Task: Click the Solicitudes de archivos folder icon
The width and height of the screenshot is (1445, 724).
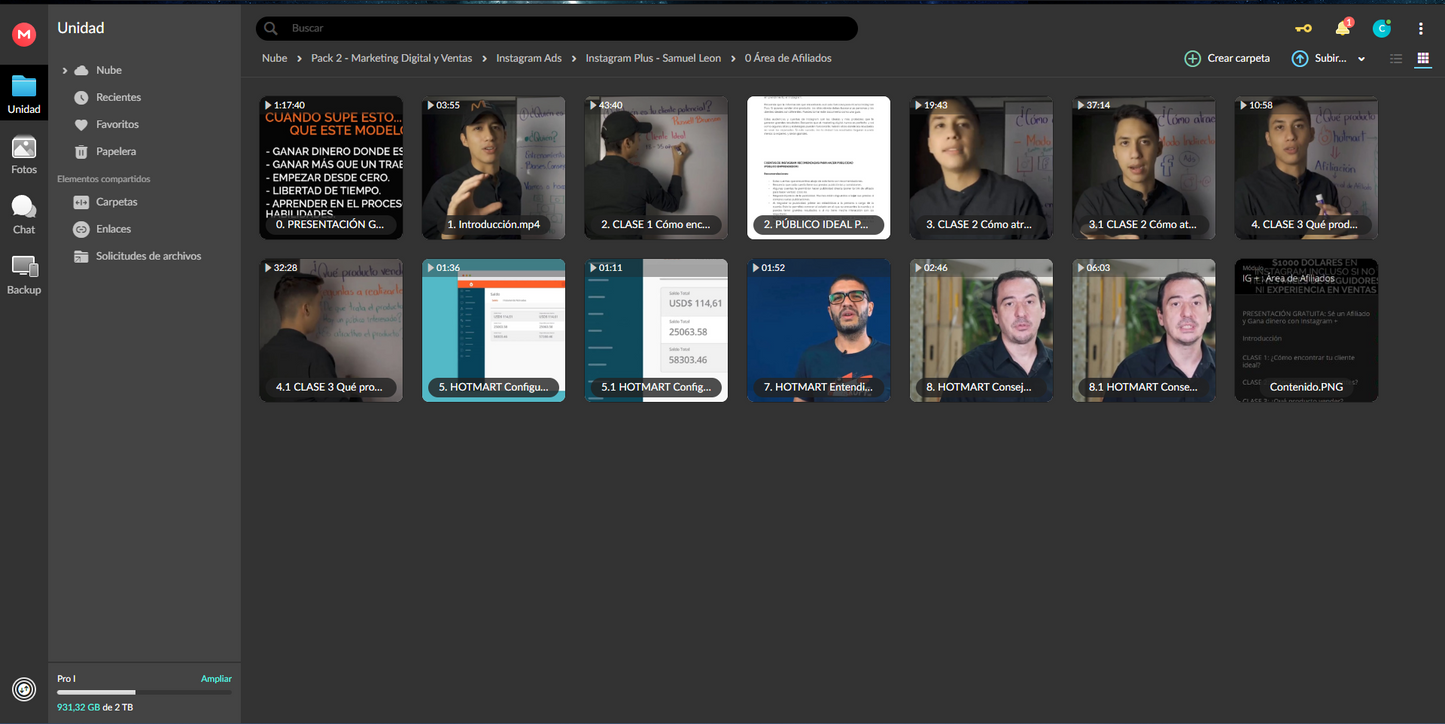Action: 81,256
